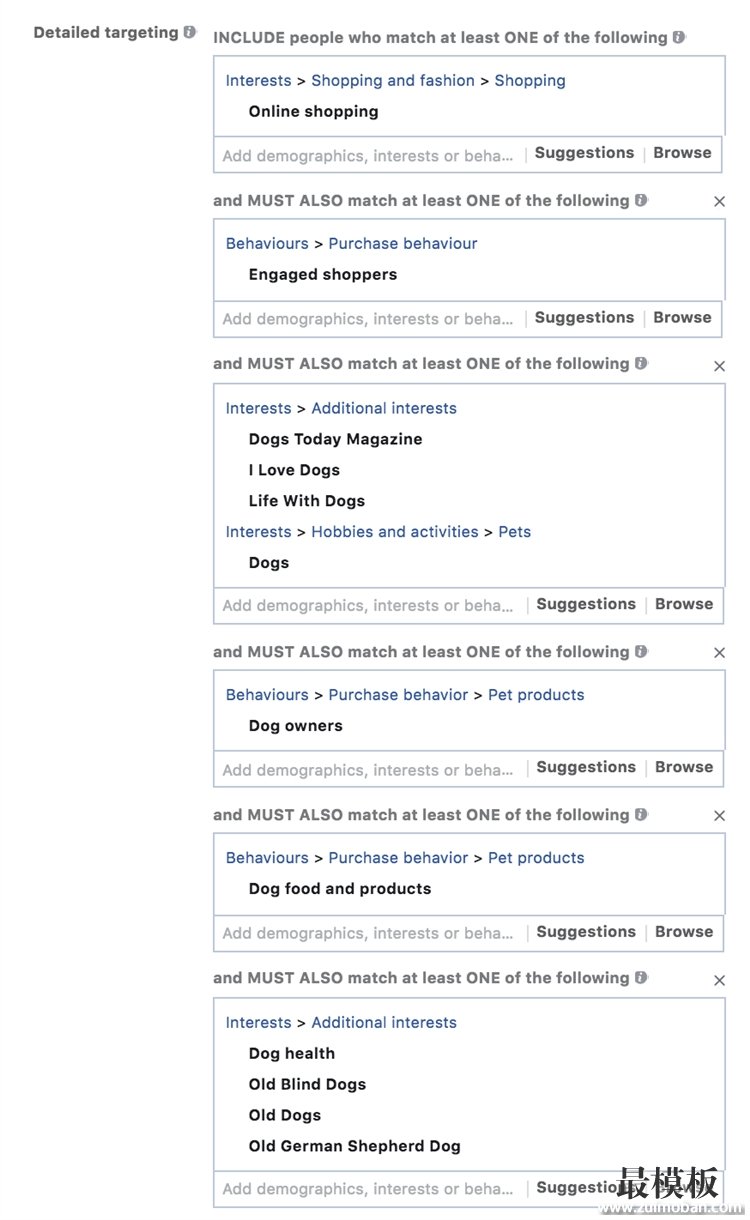This screenshot has width=750, height=1220.
Task: Select the I Love Dogs interest
Action: 294,470
